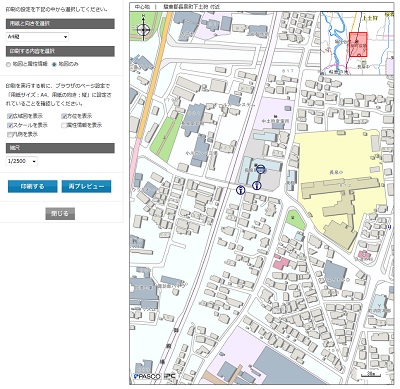Click the round striped marker on the blue building
This screenshot has width=400, height=389.
click(261, 169)
